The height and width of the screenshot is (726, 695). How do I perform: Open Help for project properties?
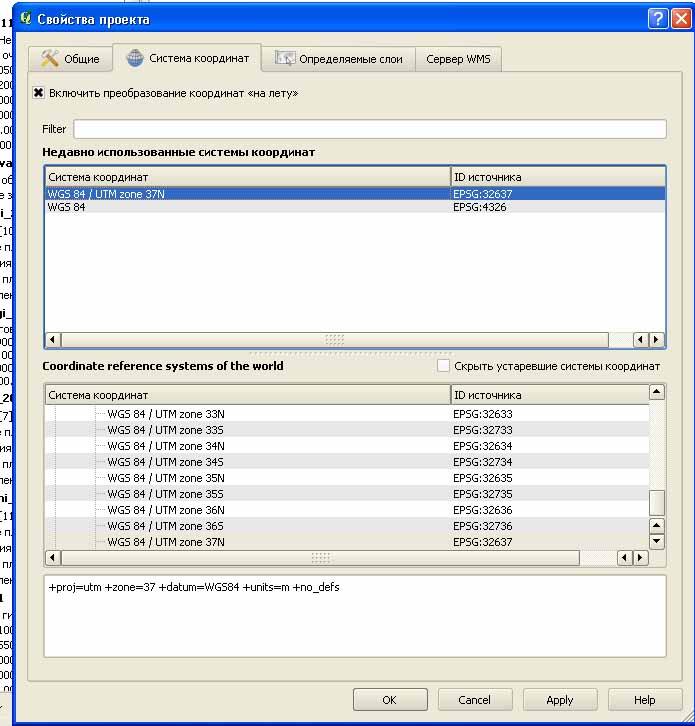tap(644, 700)
